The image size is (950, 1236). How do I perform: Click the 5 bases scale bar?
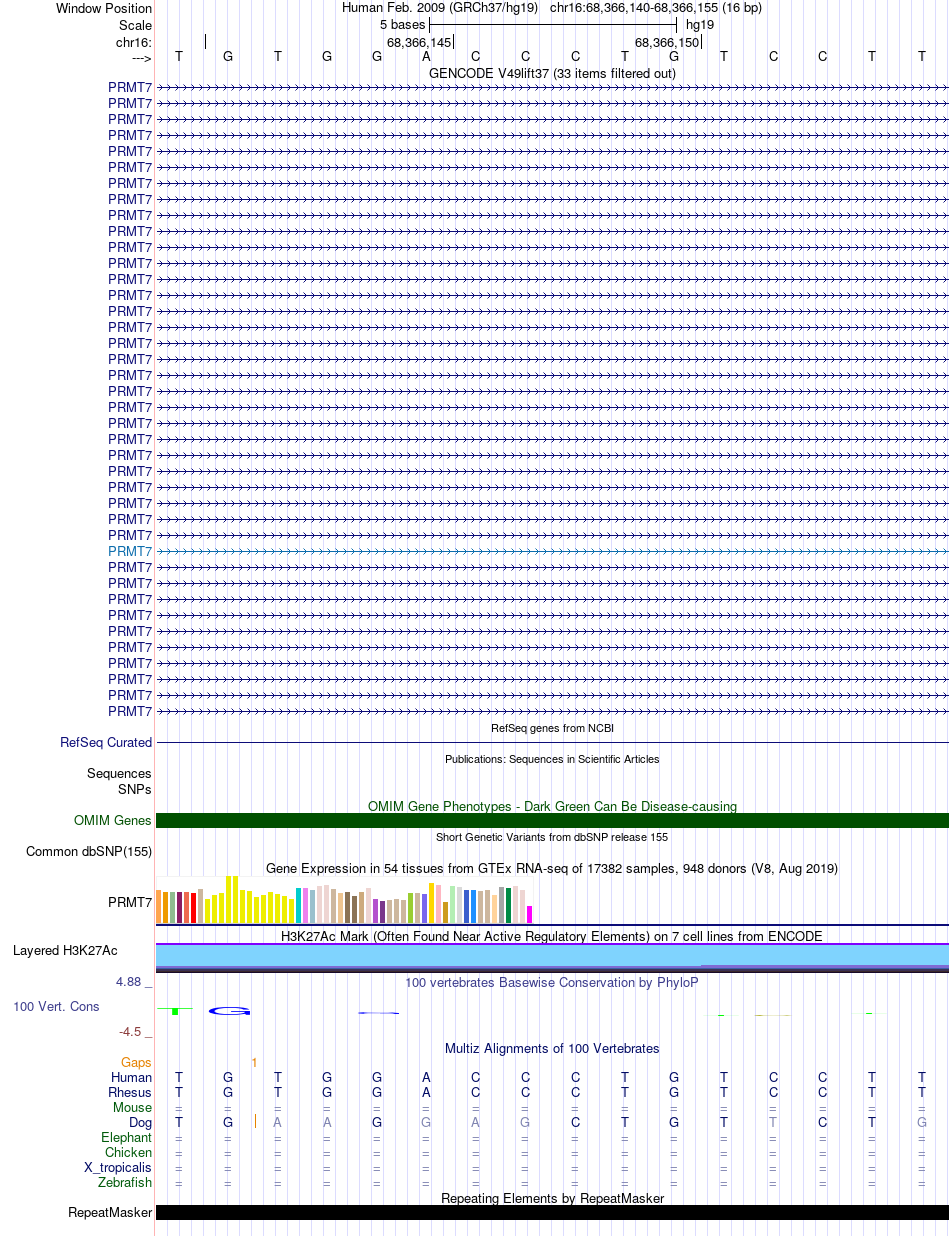tap(553, 24)
